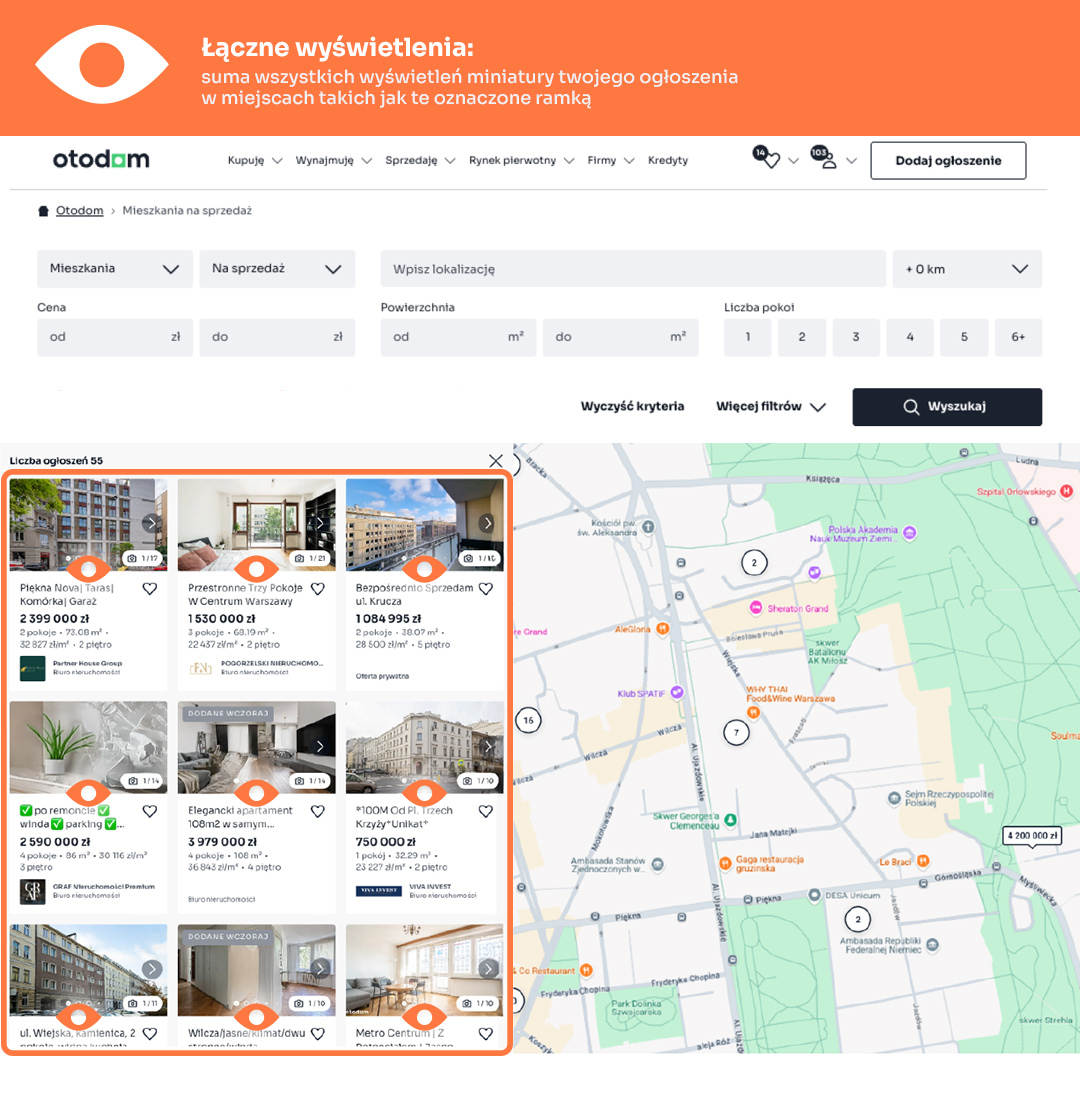This screenshot has width=1080, height=1094.
Task: Open the Kupuję menu
Action: tap(254, 160)
